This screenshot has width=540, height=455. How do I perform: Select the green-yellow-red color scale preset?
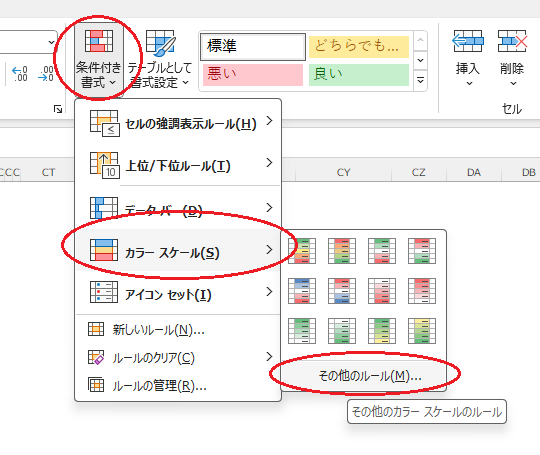click(x=302, y=251)
